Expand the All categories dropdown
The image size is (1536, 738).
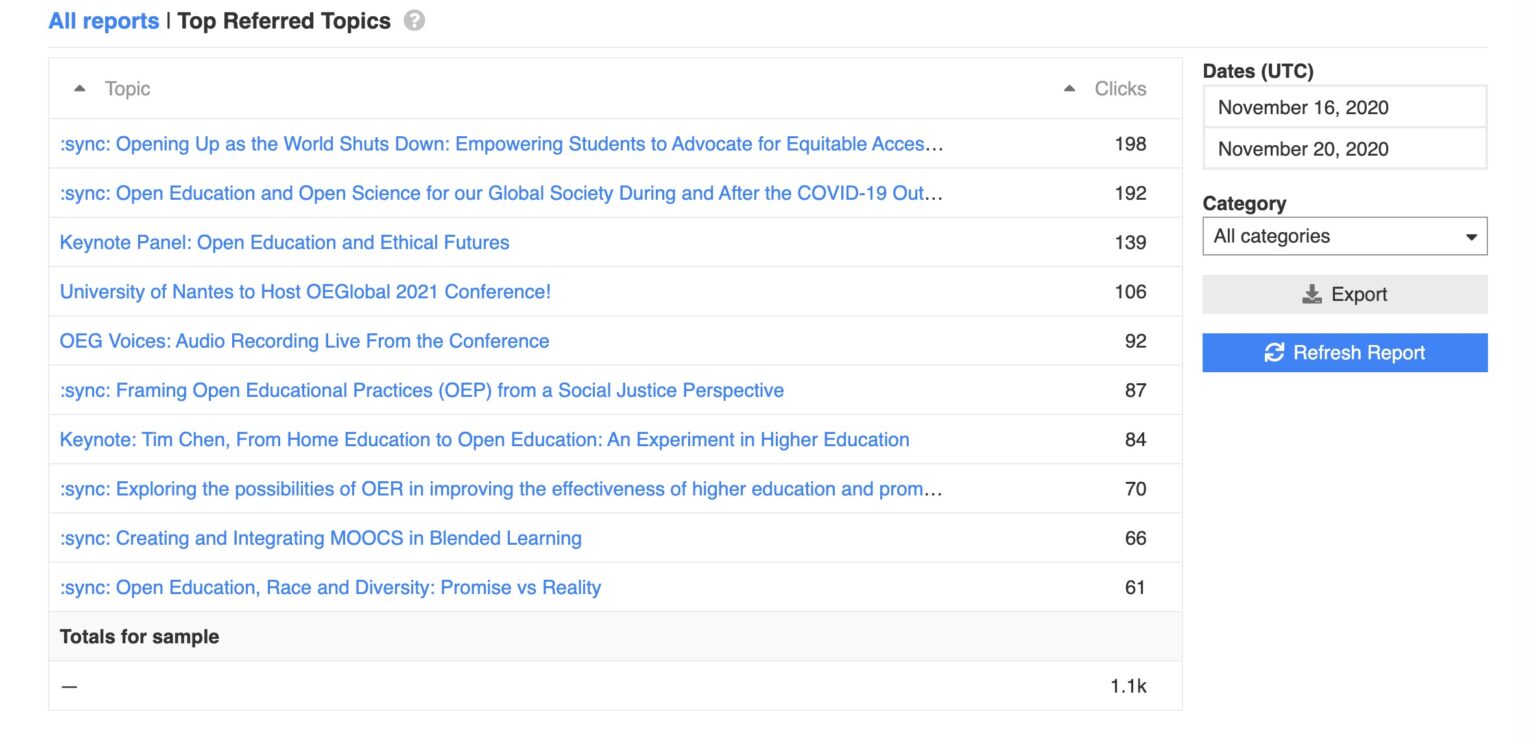(1344, 237)
